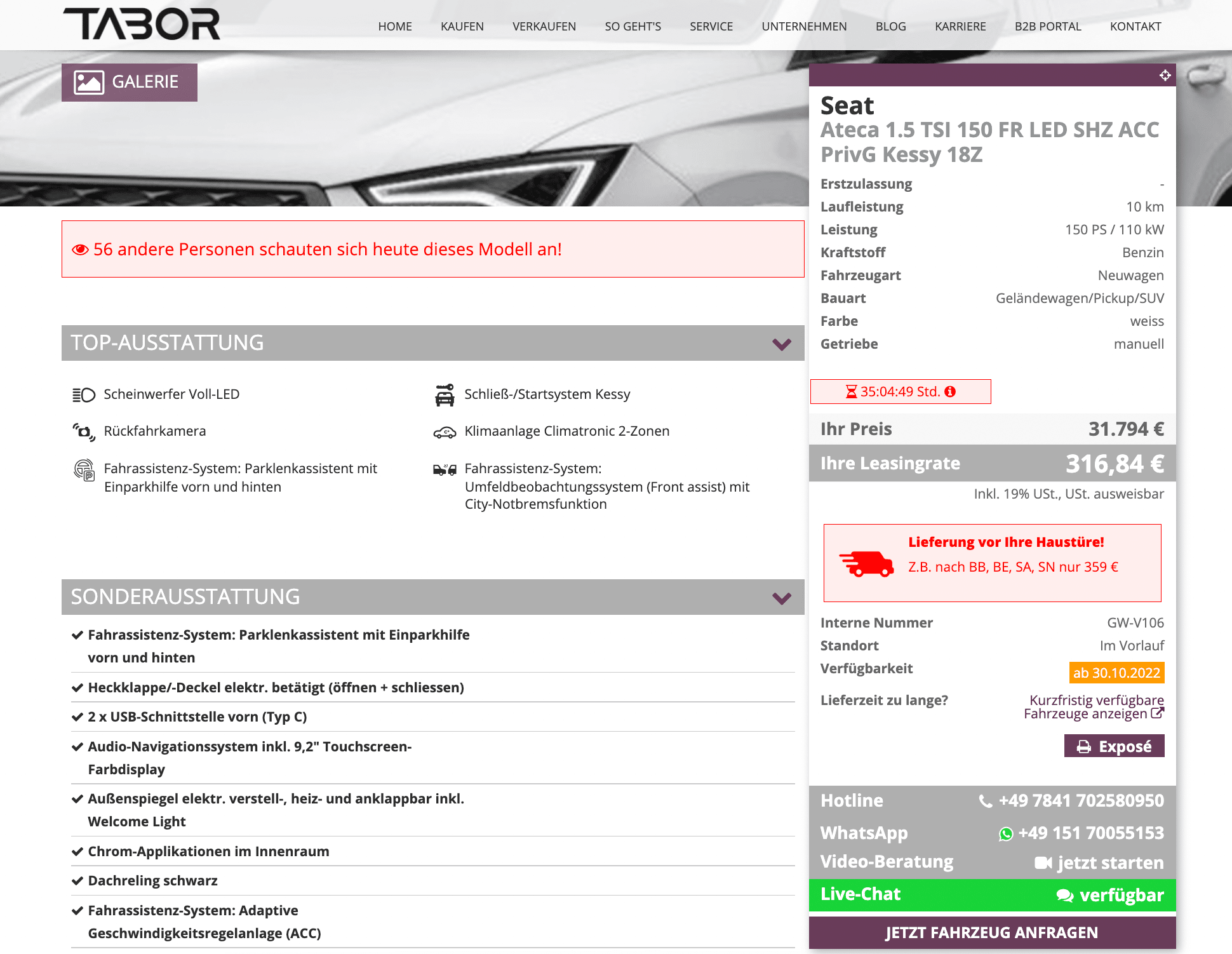Open the Lieferung vor Ihre Haustüre banner
The image size is (1232, 954).
click(x=993, y=563)
